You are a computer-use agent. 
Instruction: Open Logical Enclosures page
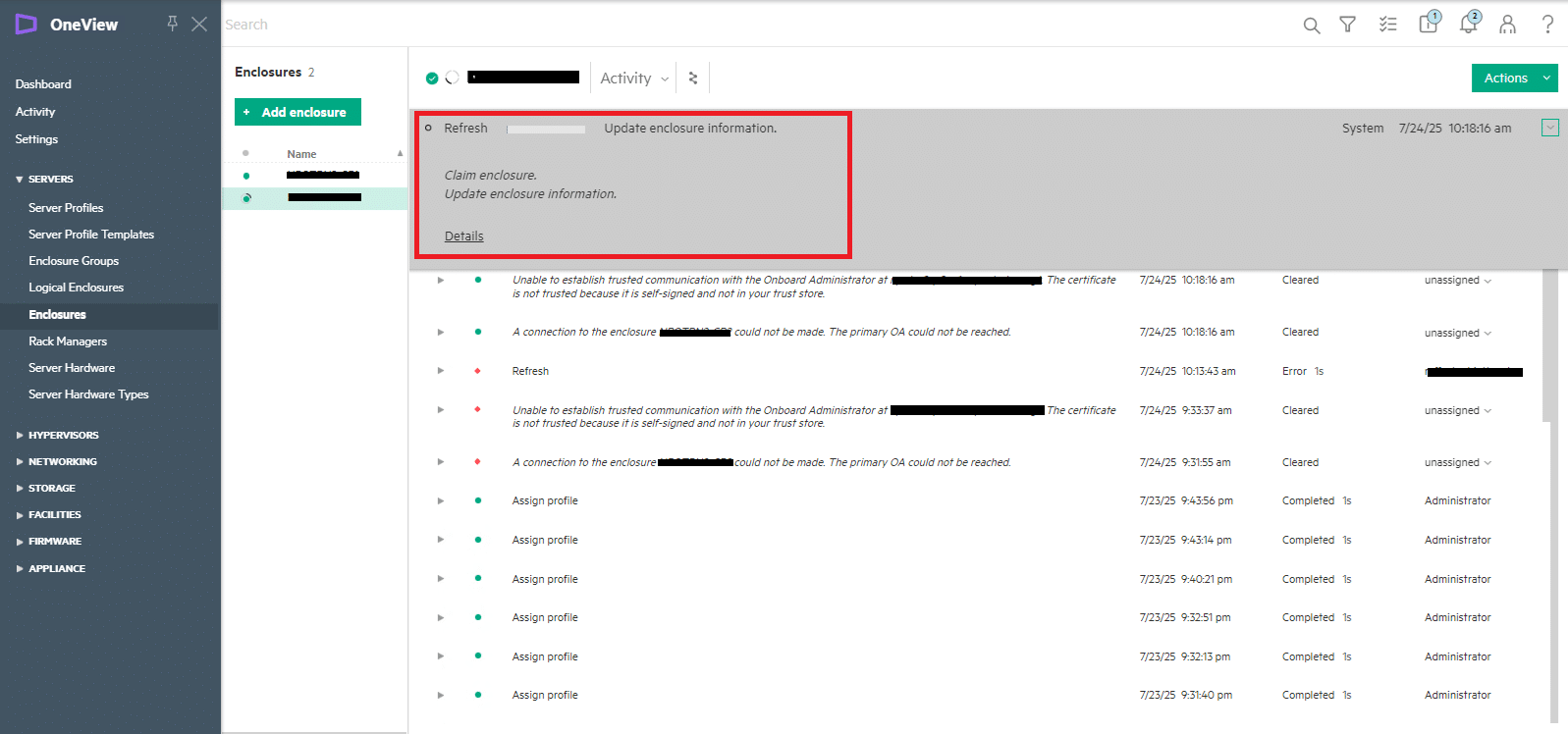pyautogui.click(x=76, y=288)
